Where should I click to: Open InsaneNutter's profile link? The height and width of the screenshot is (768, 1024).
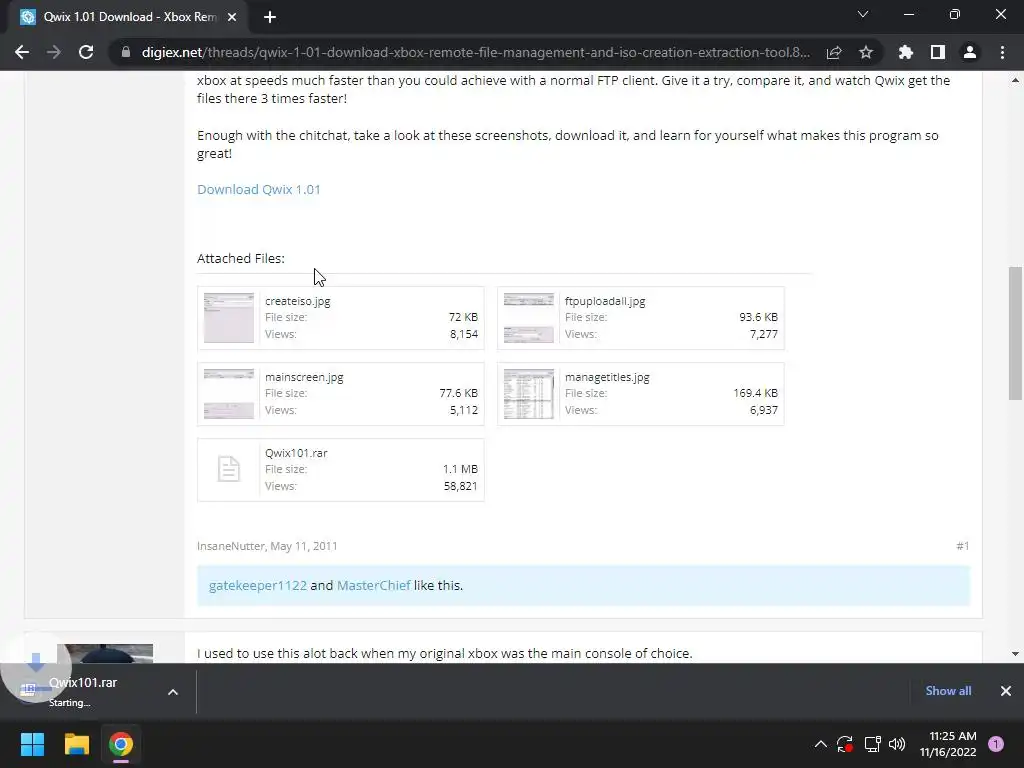[231, 546]
